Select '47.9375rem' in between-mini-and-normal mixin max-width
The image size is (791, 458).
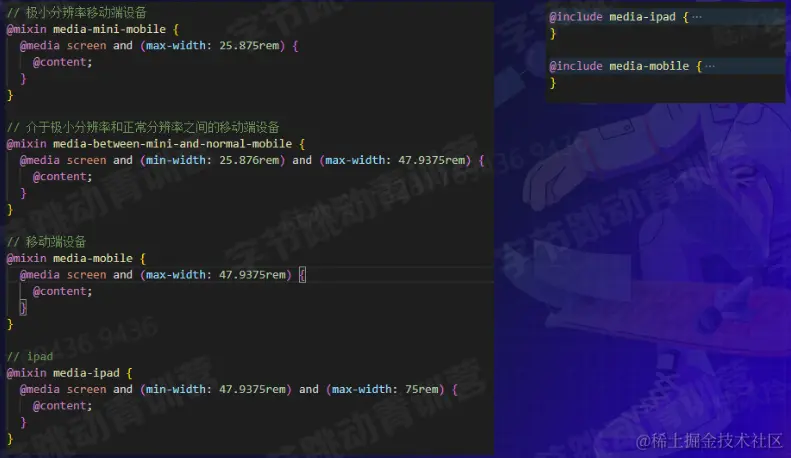(x=432, y=160)
